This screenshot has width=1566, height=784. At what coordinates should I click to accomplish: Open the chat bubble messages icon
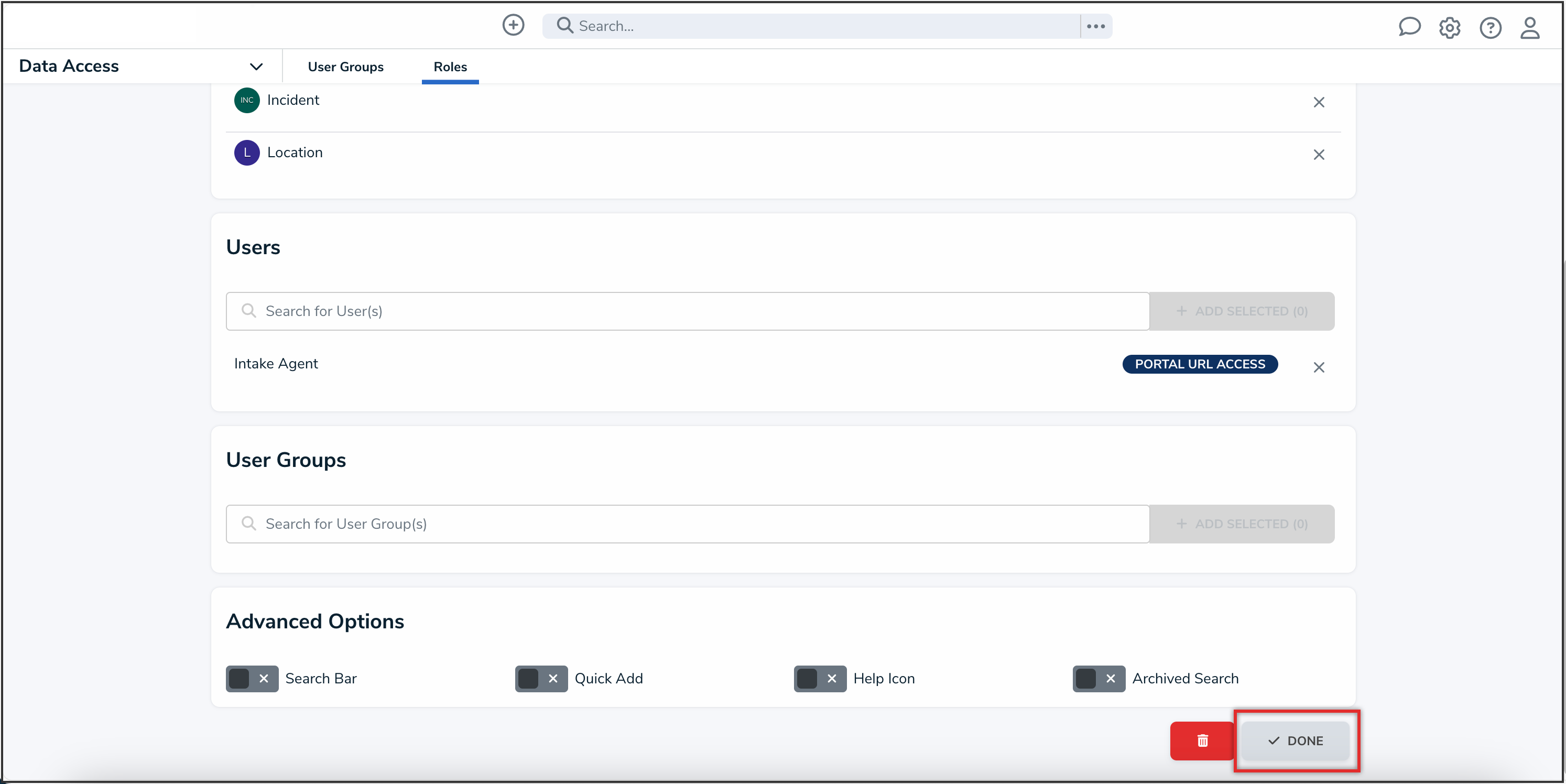(x=1409, y=27)
